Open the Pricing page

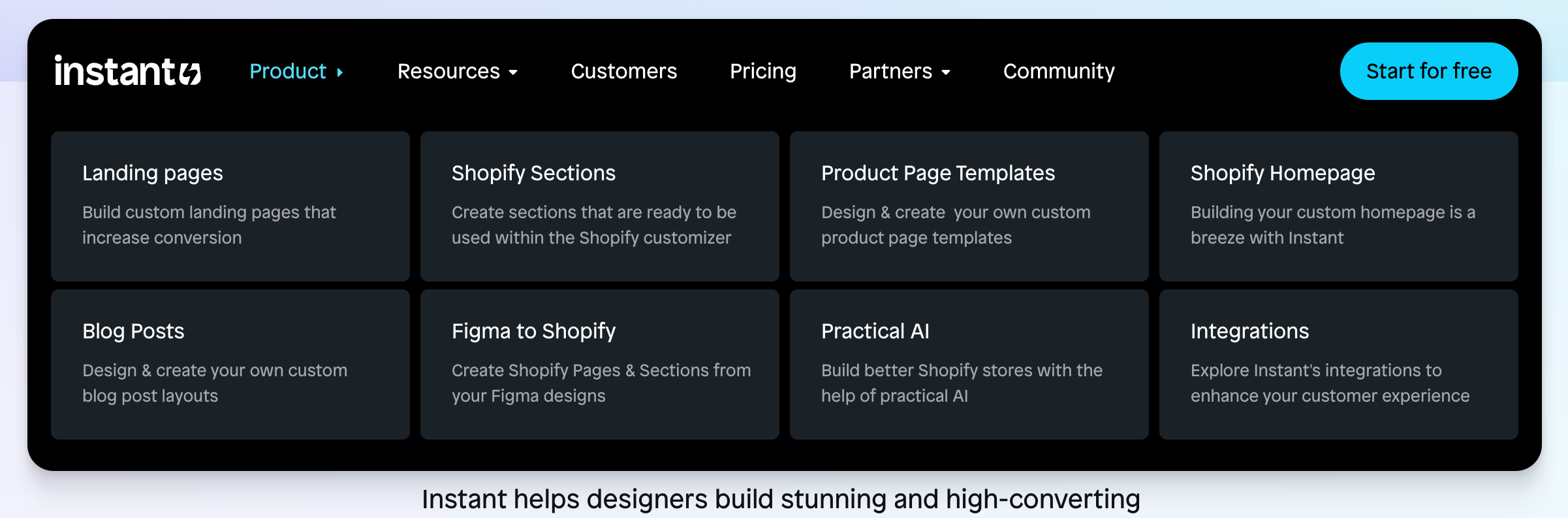click(762, 71)
